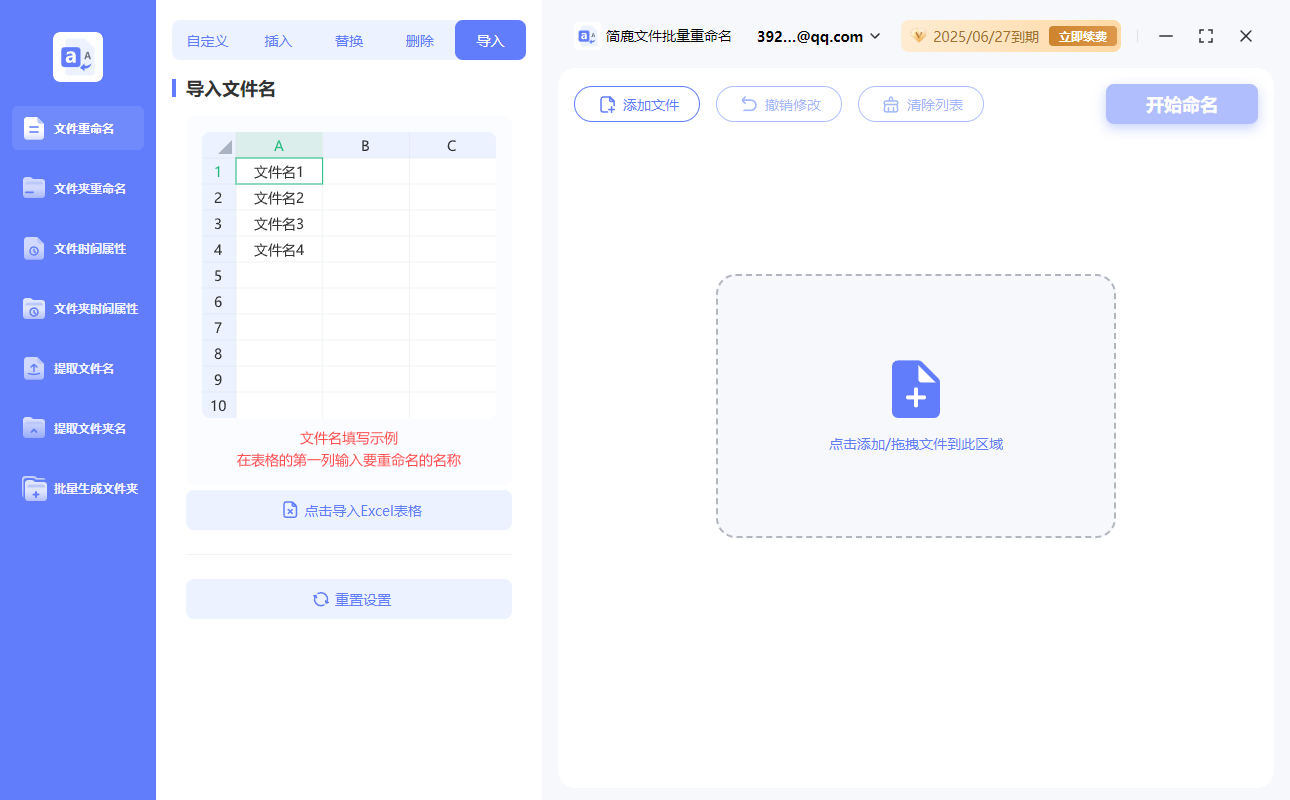
Task: Select 提取文件名 in the sidebar
Action: coord(78,368)
